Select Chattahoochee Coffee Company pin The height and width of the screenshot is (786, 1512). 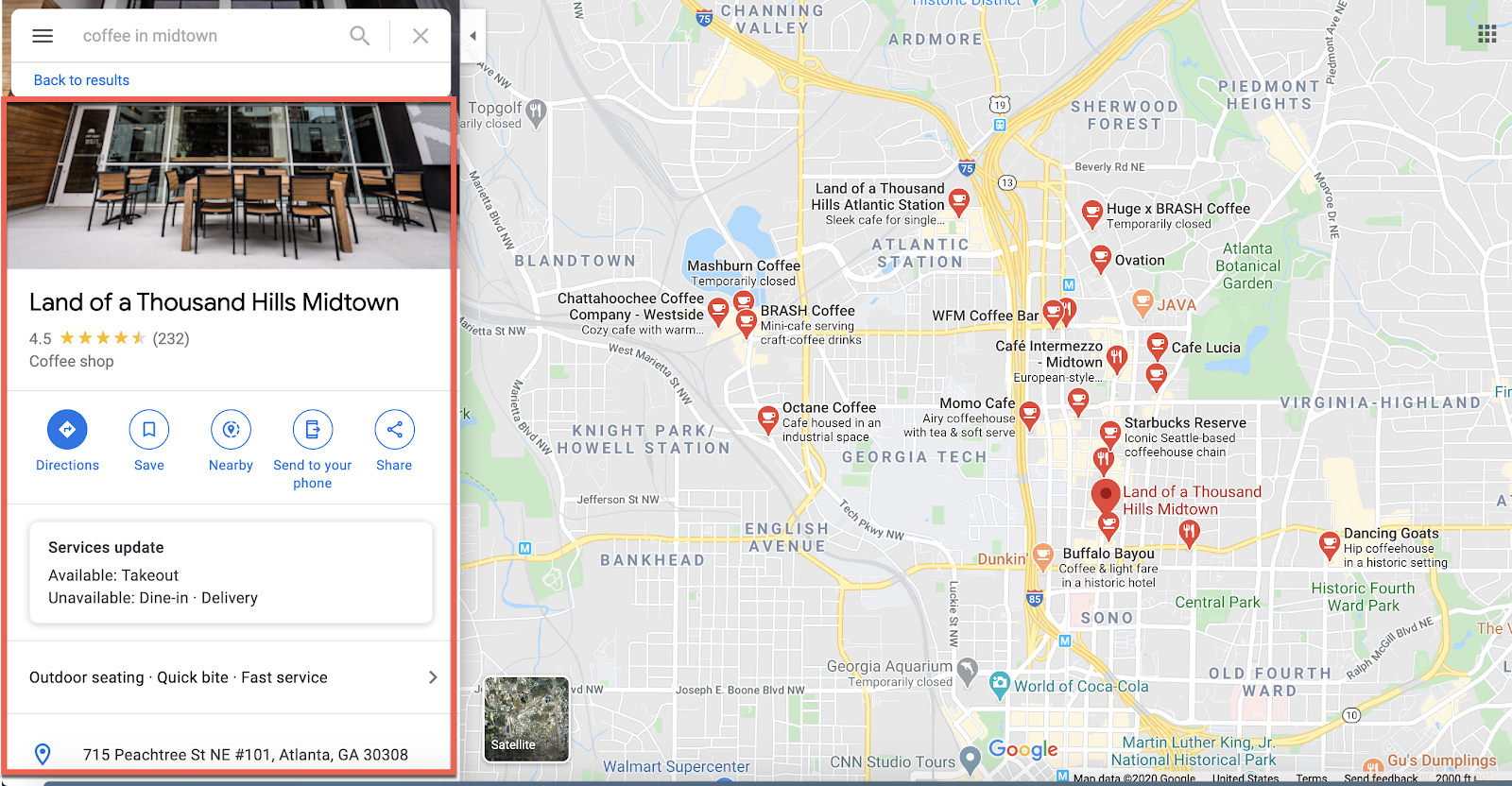coord(718,311)
